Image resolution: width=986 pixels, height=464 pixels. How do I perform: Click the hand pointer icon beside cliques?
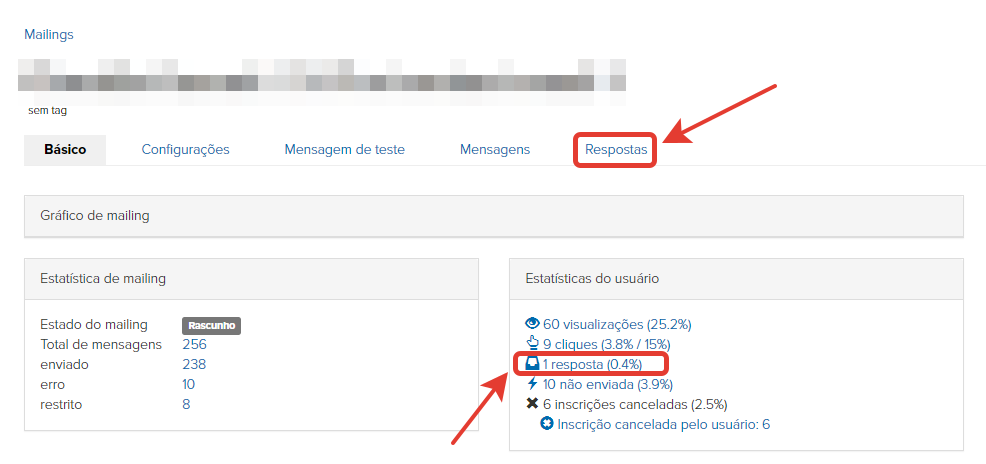[533, 343]
